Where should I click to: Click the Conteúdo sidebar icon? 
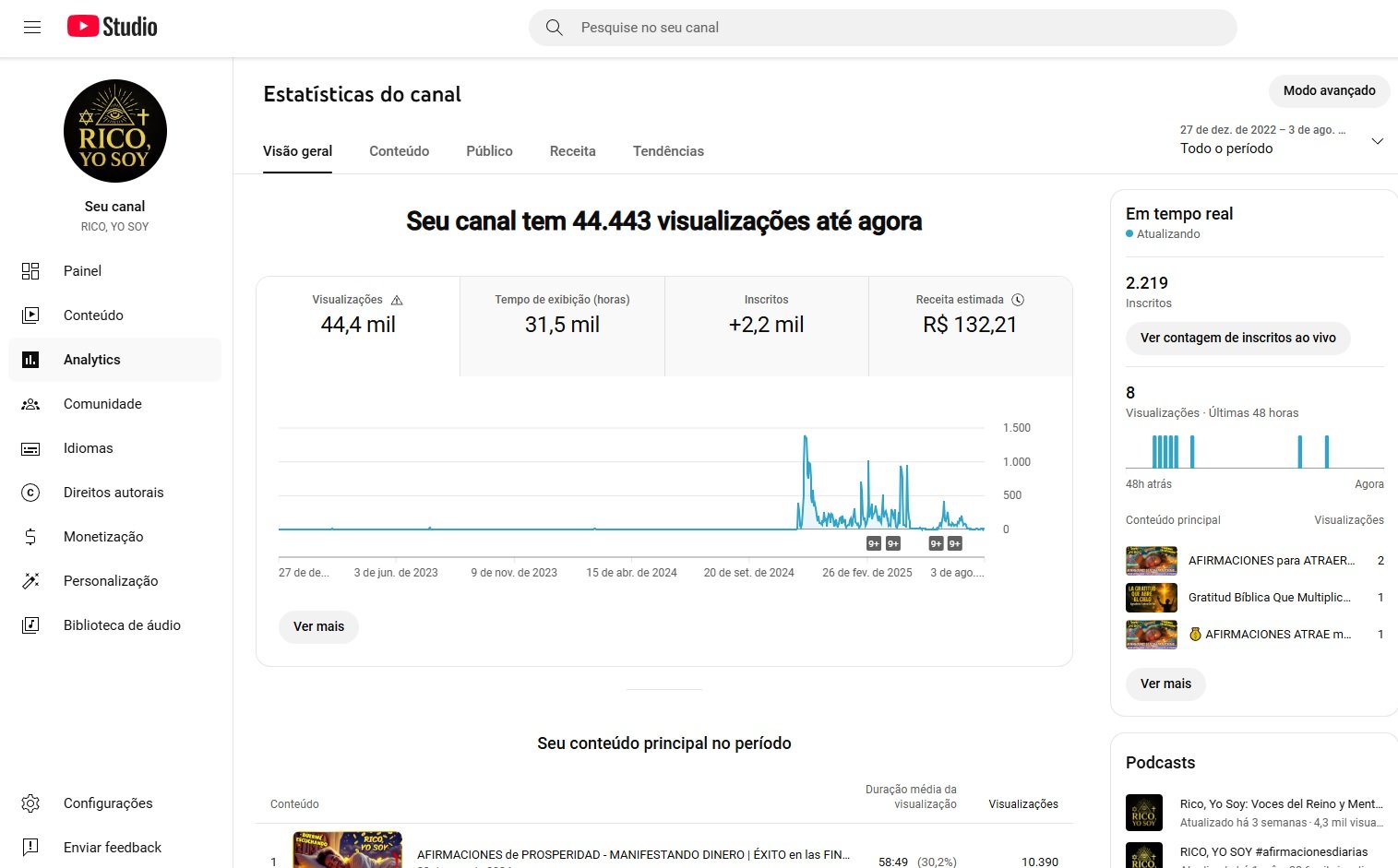(30, 315)
